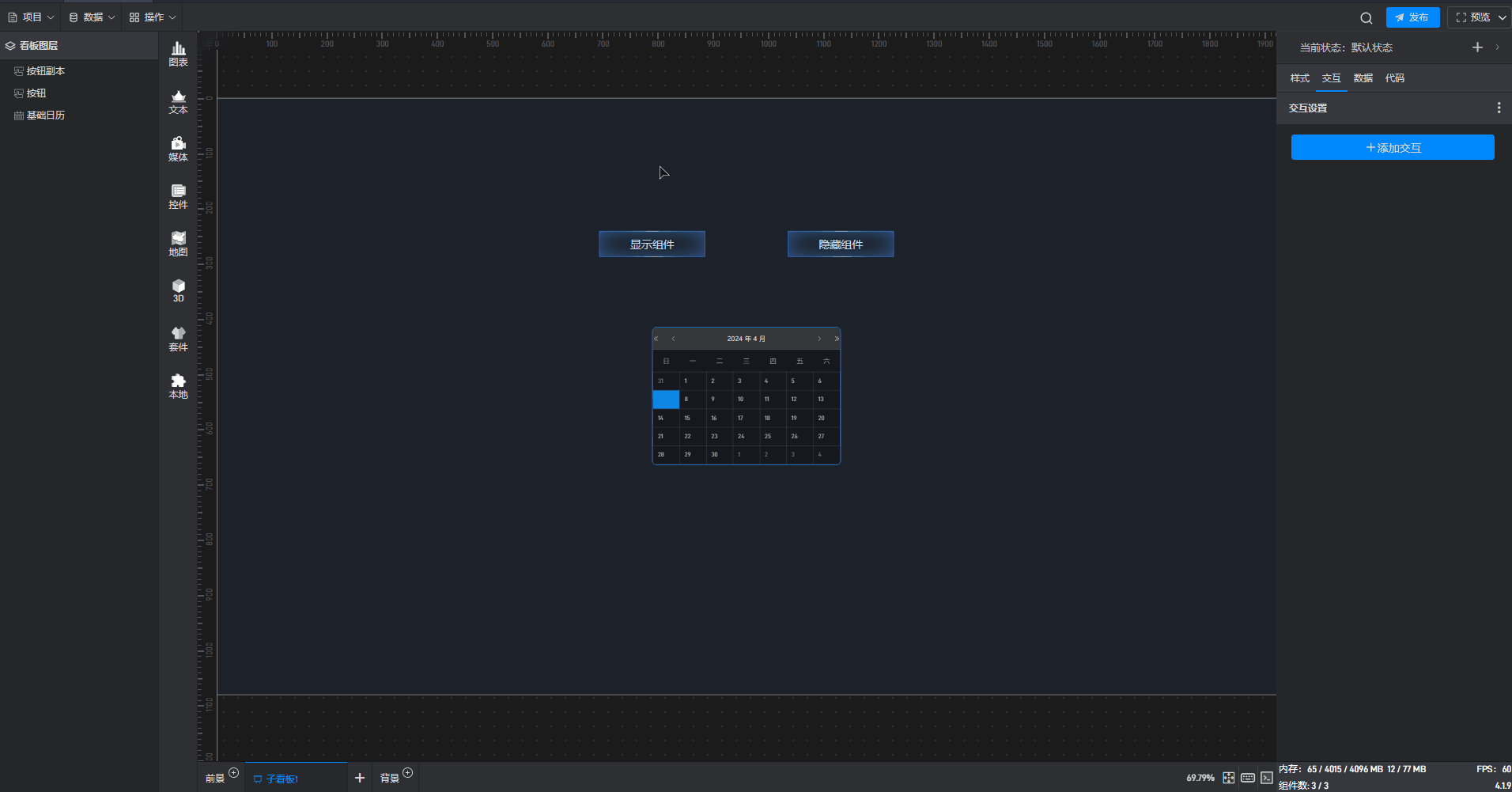Screen dimensions: 1512x792
Task: Add a new state with plus icon
Action: point(1477,47)
